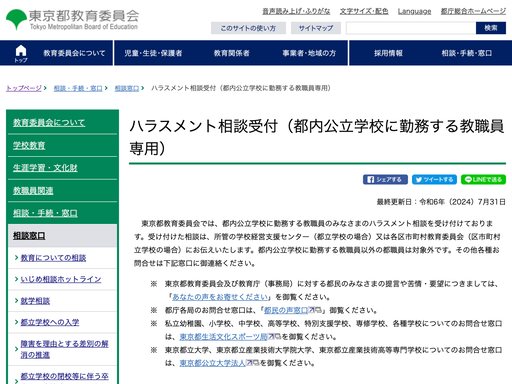Open いじめ相談ホットライン sidebar item

coord(61,279)
